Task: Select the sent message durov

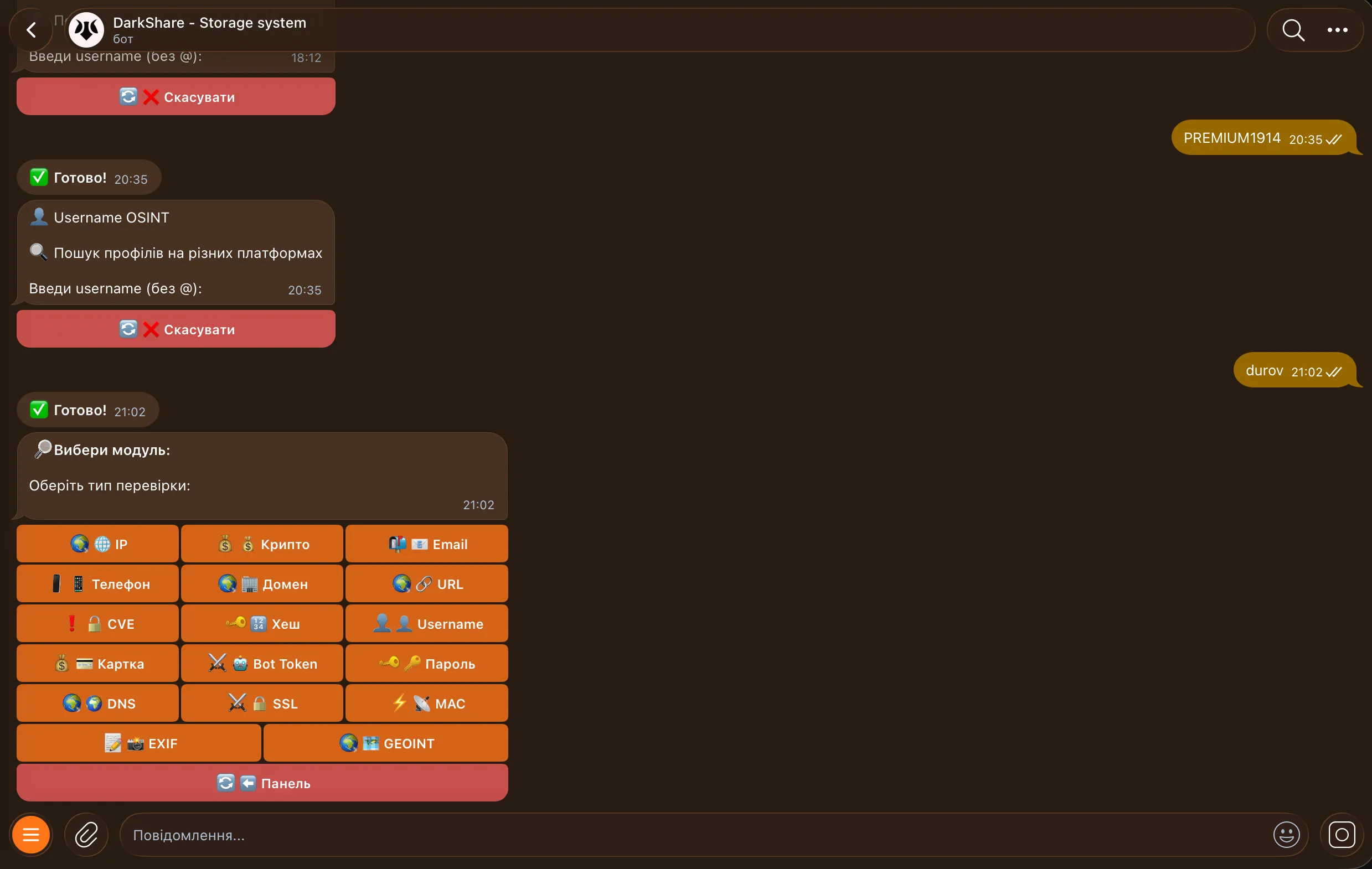Action: 1294,370
